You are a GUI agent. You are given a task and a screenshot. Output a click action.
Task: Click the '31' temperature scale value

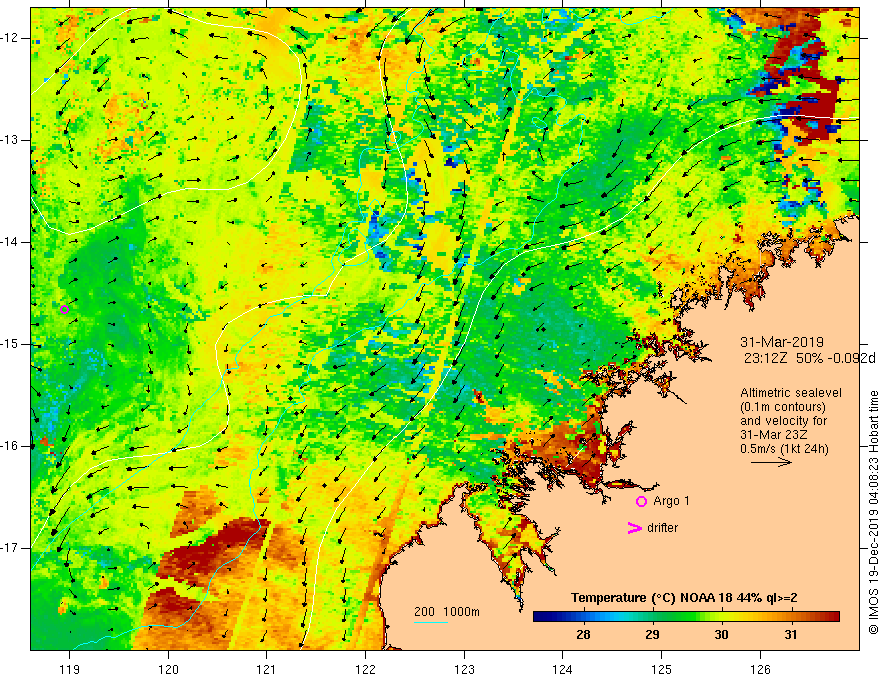click(791, 635)
